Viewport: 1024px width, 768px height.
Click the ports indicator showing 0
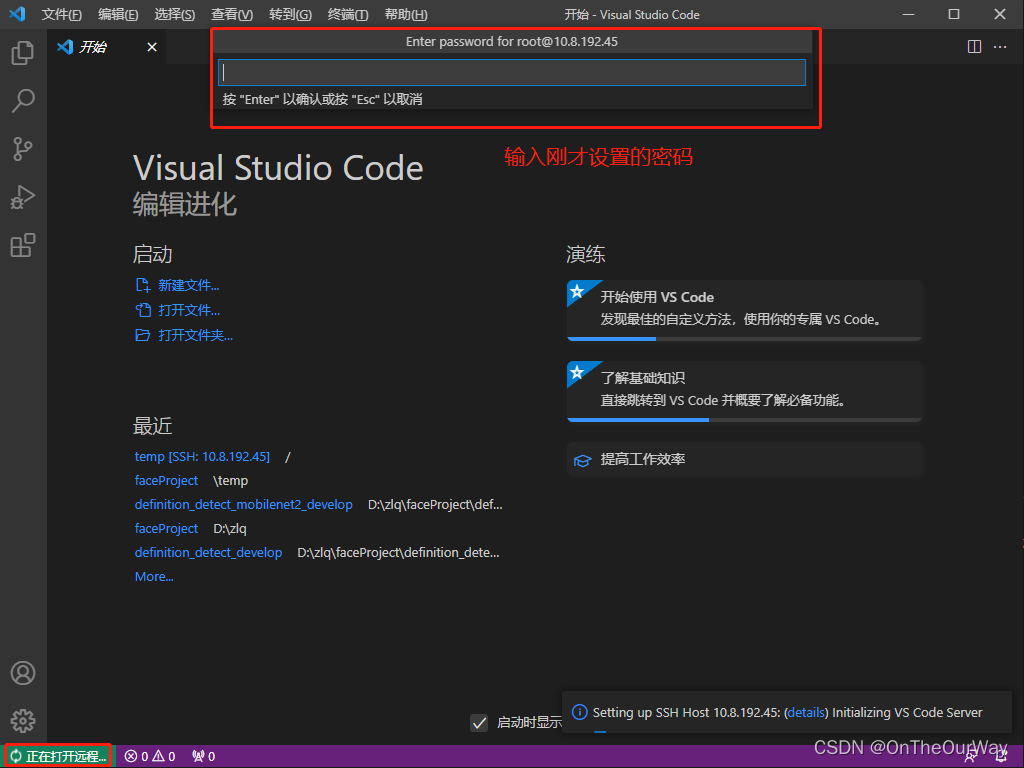click(204, 756)
